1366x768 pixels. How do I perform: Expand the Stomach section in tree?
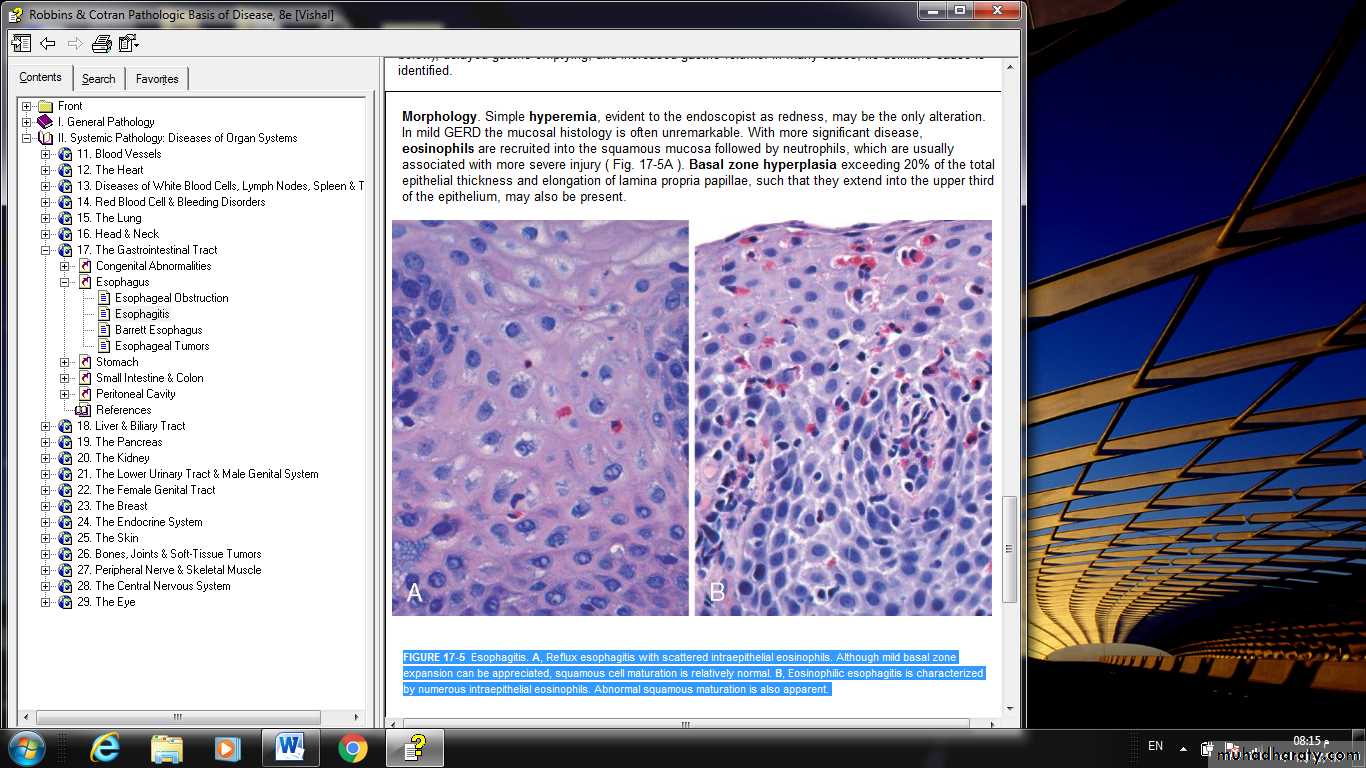click(x=65, y=362)
